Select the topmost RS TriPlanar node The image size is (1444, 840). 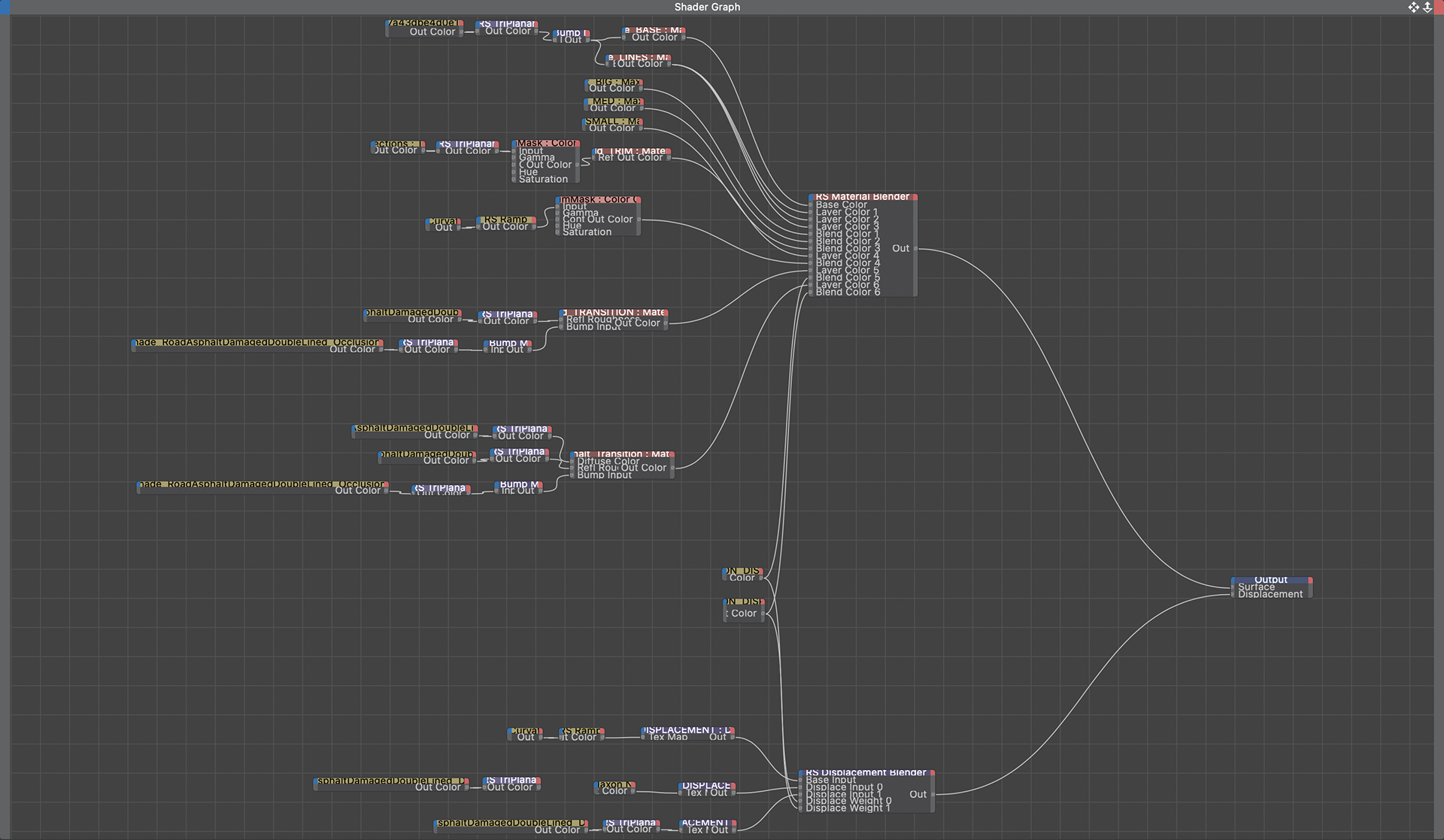pos(508,28)
